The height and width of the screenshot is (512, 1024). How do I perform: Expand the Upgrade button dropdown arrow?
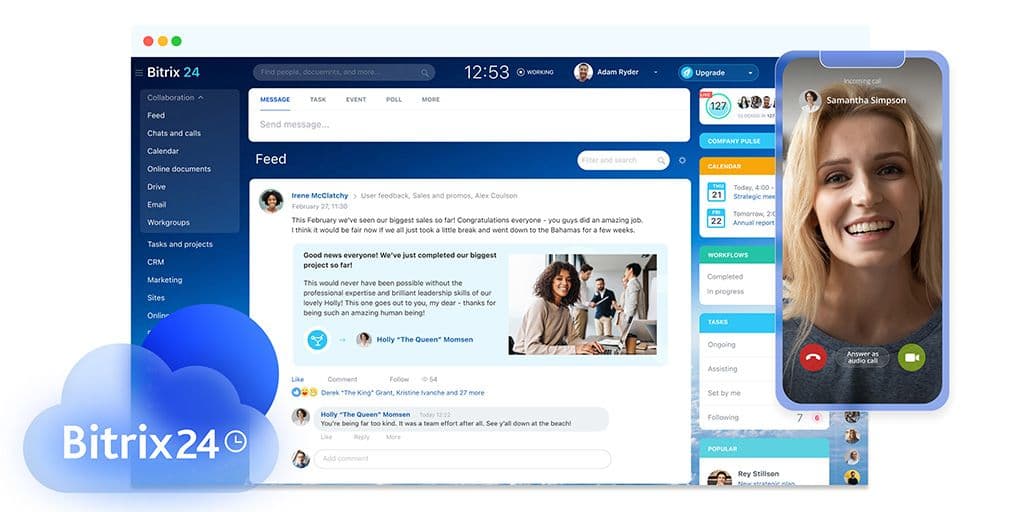click(749, 73)
